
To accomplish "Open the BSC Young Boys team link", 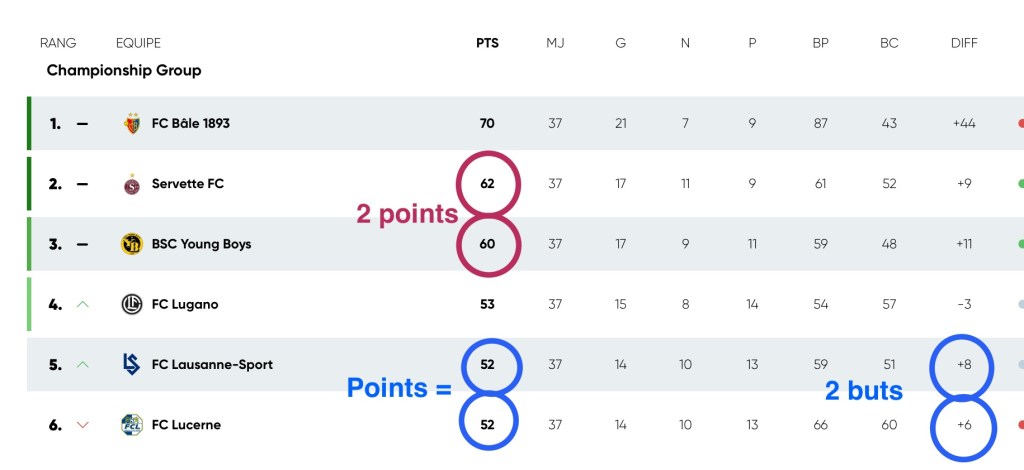I will tap(201, 244).
